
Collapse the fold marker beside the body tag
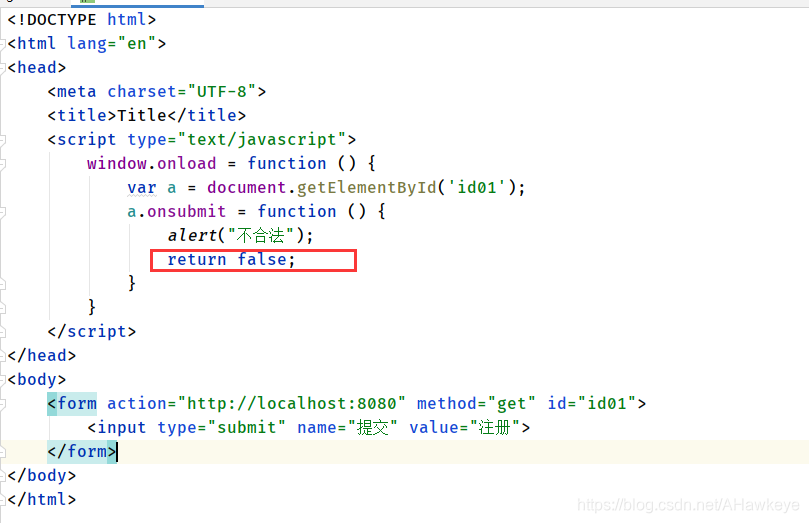click(x=3, y=380)
